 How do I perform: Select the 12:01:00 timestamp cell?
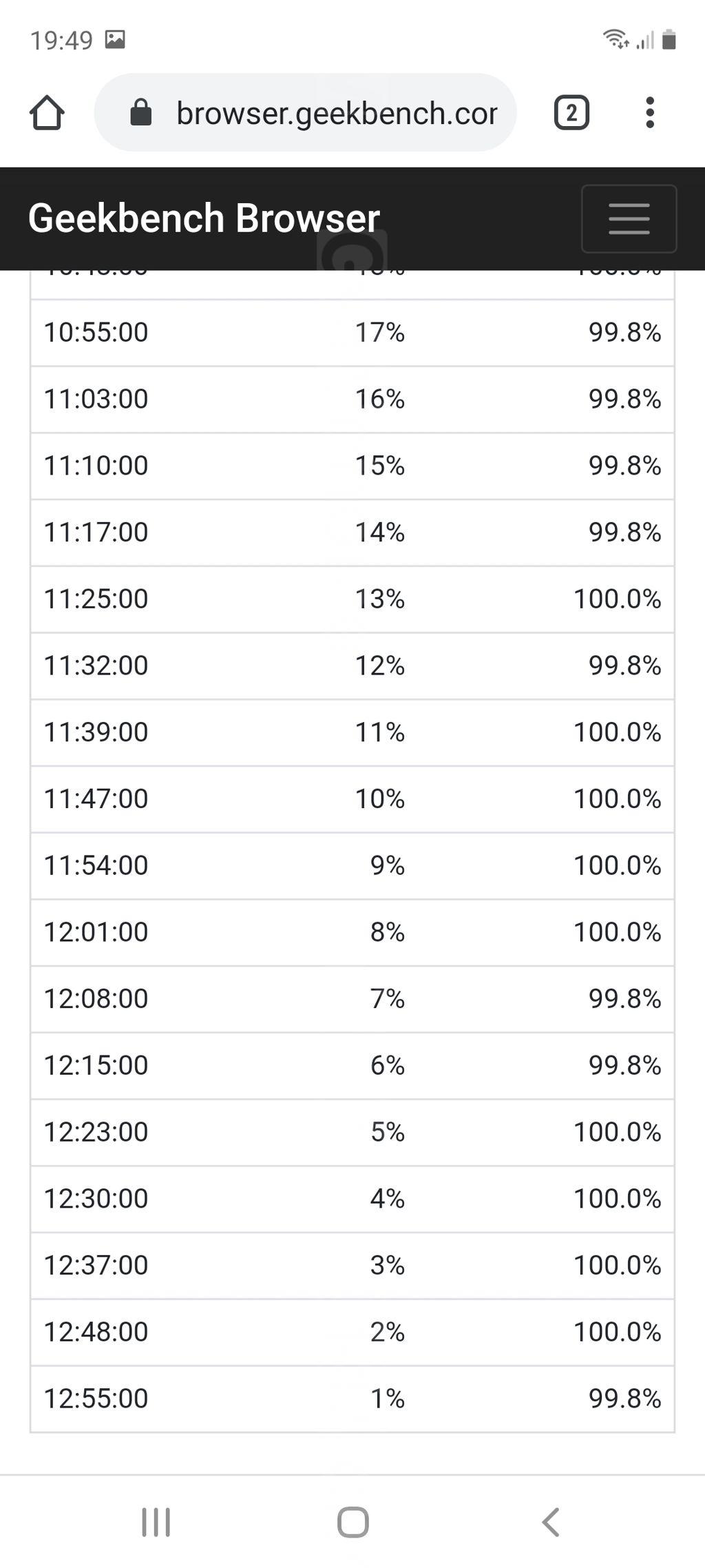96,932
